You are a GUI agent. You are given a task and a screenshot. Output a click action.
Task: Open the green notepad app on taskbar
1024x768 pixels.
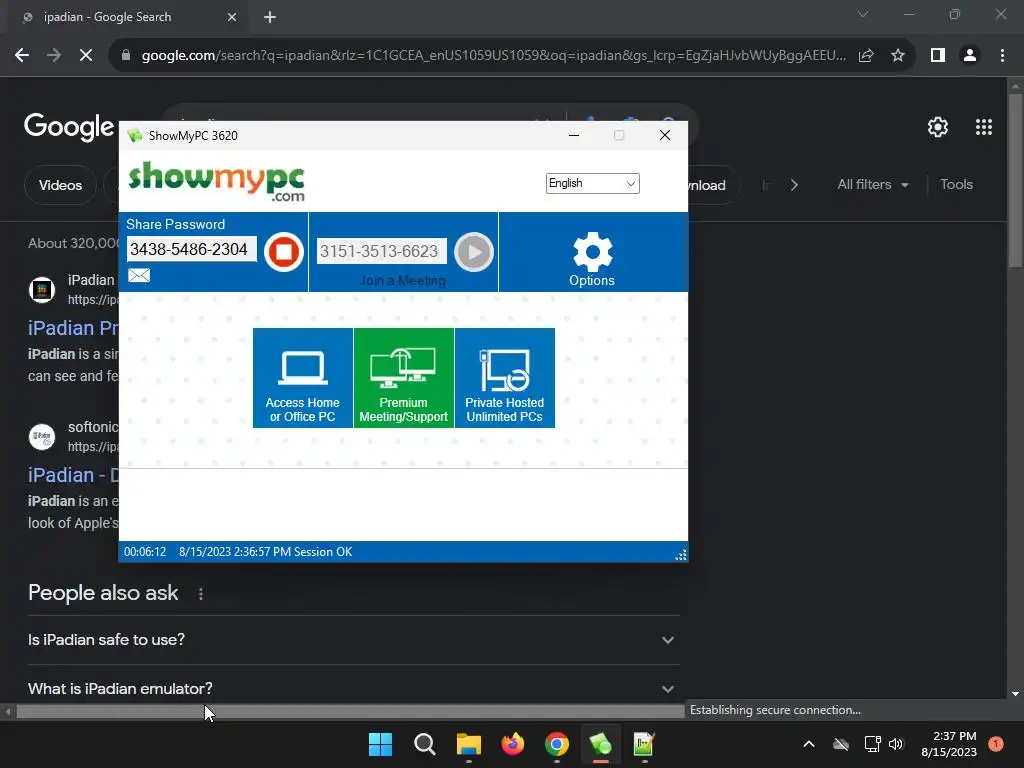(x=644, y=744)
